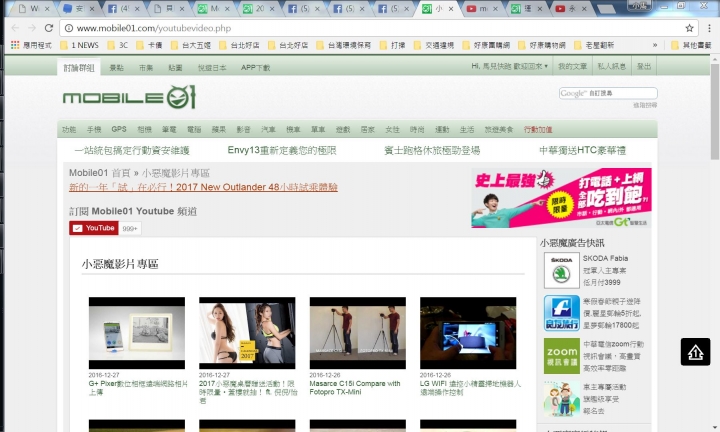The width and height of the screenshot is (720, 432).
Task: Click the 吃到飽 telecom banner ad
Action: coord(561,198)
